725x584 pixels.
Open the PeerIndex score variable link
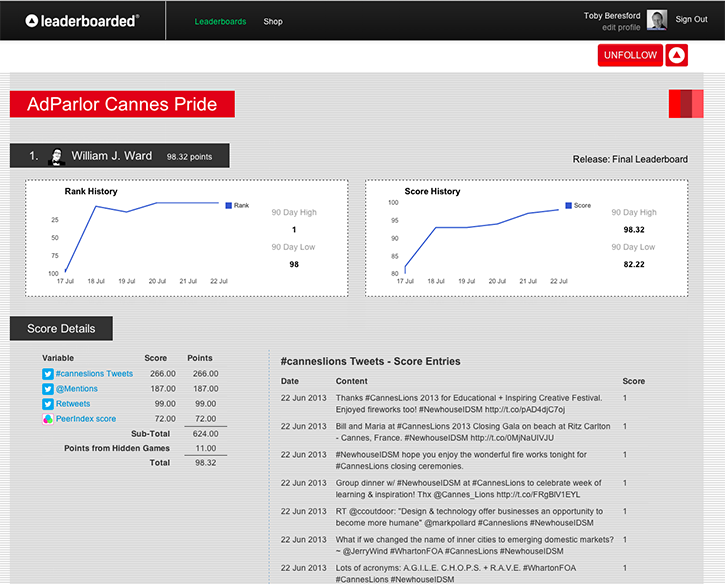point(86,419)
